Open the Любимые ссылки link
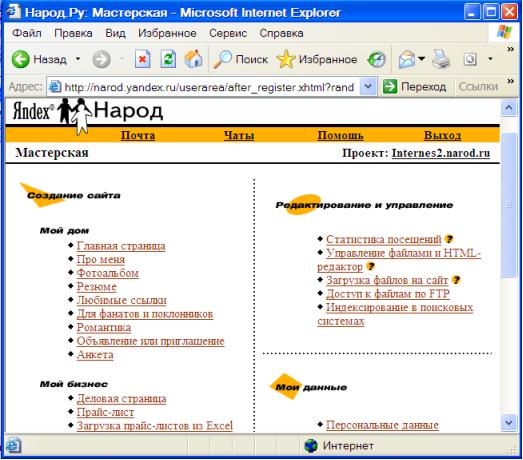The image size is (523, 460). tap(122, 300)
